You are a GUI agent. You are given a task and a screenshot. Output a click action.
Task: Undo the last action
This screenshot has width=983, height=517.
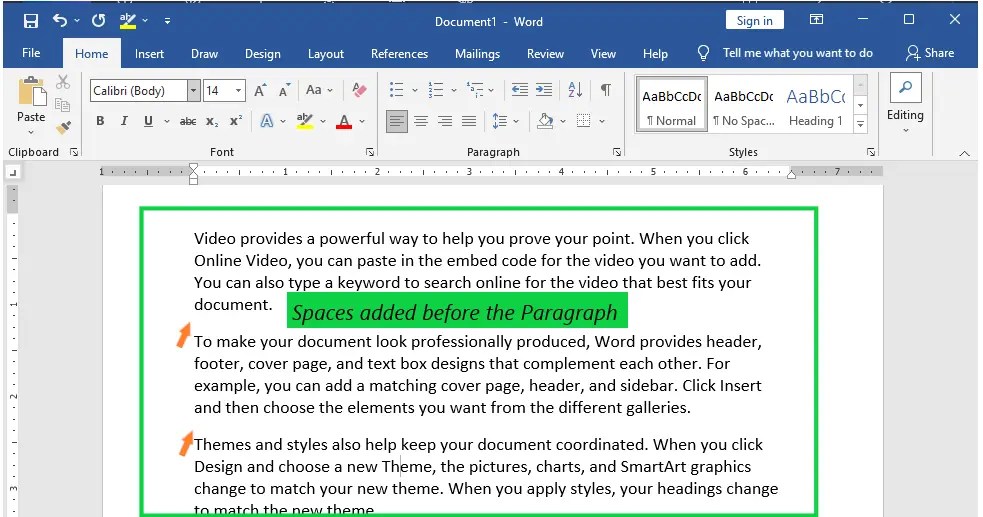click(60, 21)
